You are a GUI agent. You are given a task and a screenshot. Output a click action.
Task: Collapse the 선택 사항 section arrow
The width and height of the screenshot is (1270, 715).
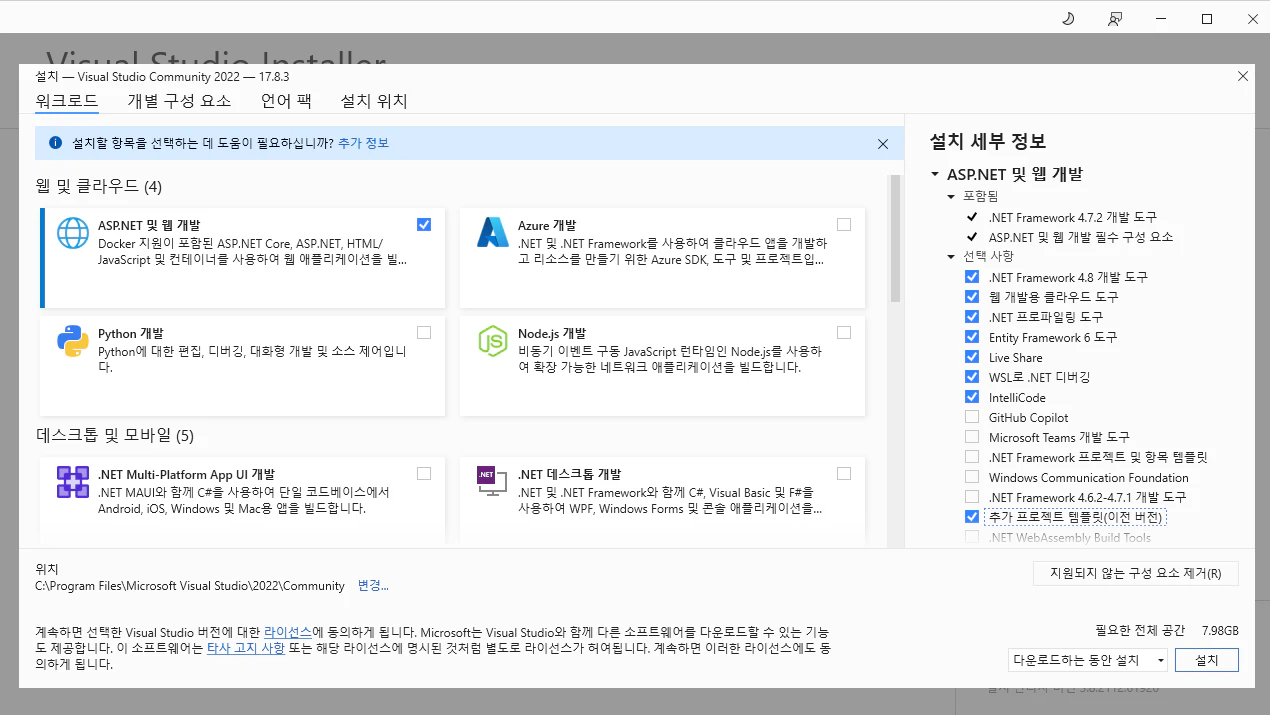(952, 257)
